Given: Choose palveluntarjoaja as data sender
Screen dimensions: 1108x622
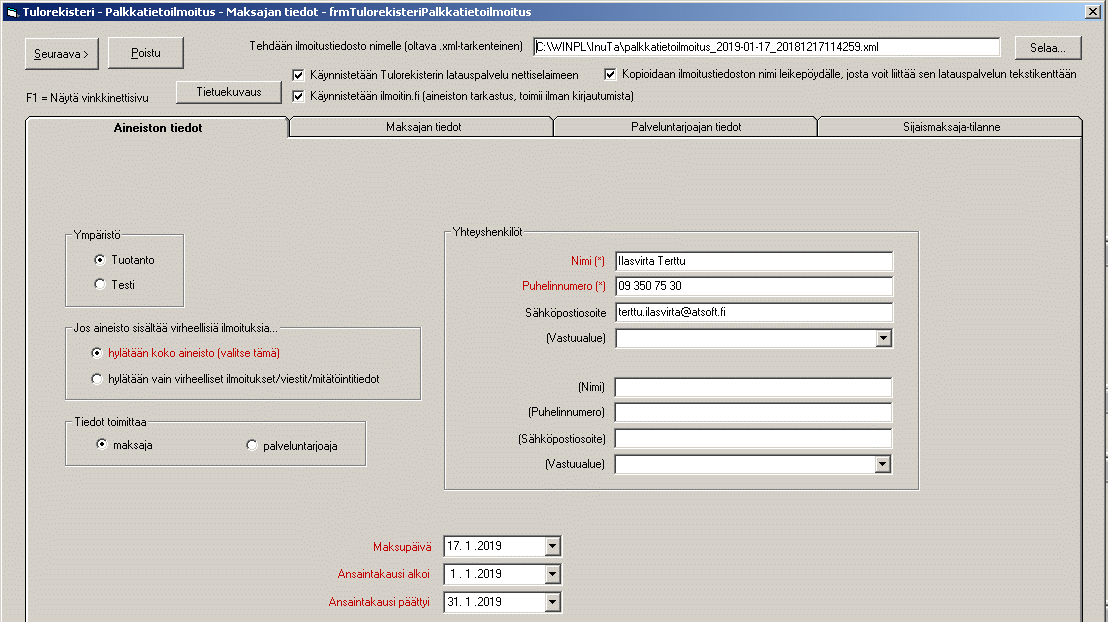Looking at the screenshot, I should coord(252,445).
